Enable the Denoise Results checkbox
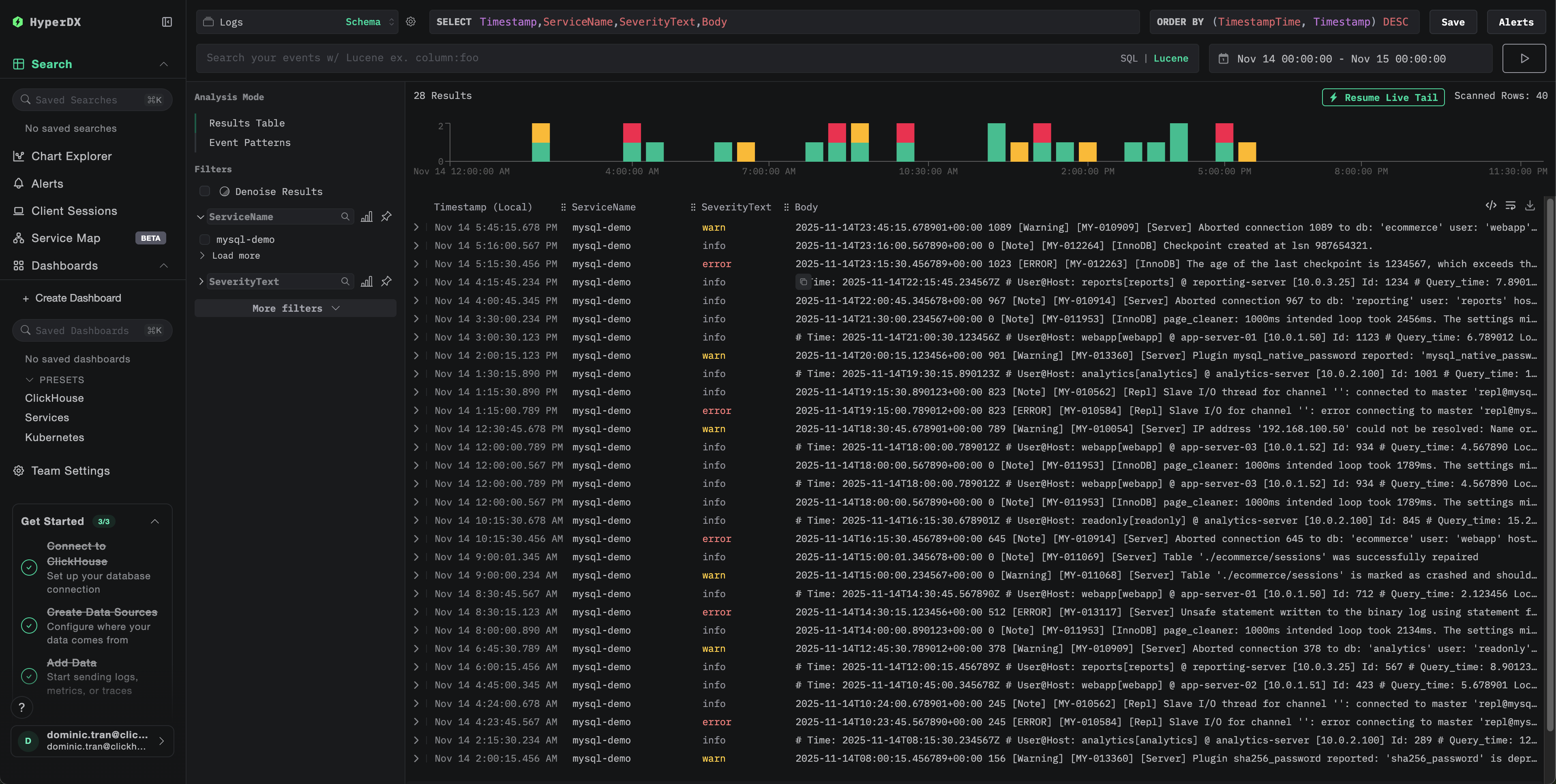Screen dimensions: 1556x784 [205, 191]
